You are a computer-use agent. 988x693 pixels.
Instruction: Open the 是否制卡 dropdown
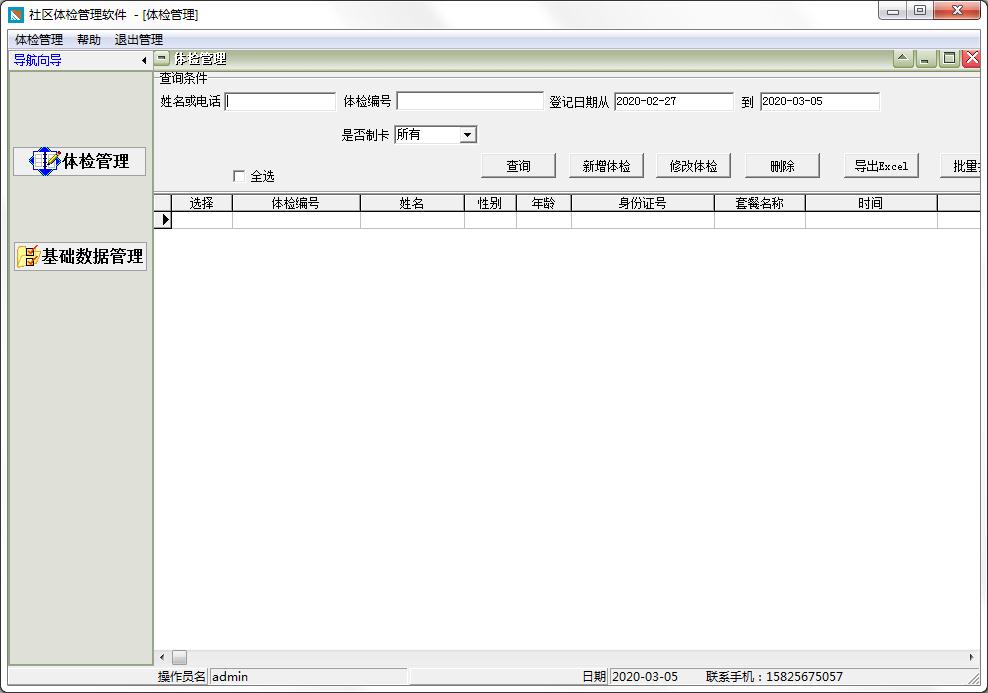coord(468,135)
